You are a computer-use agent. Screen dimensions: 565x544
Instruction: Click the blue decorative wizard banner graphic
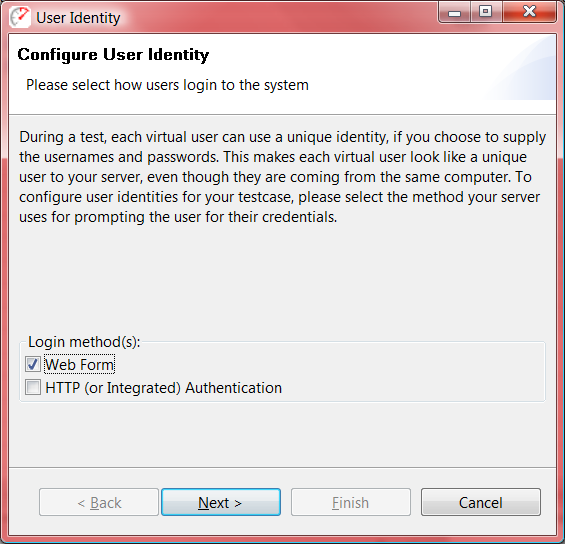point(522,67)
